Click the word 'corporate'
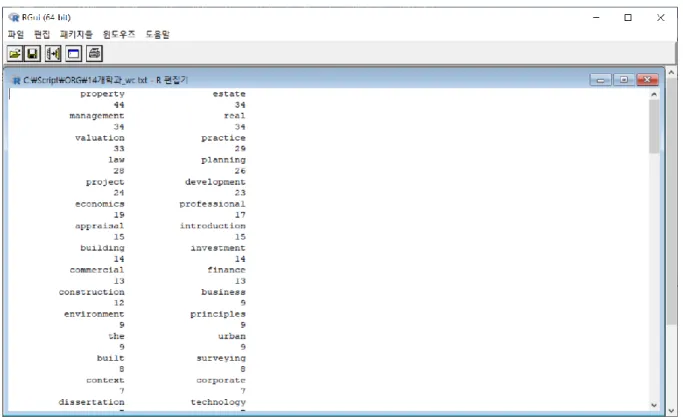 [x=221, y=380]
